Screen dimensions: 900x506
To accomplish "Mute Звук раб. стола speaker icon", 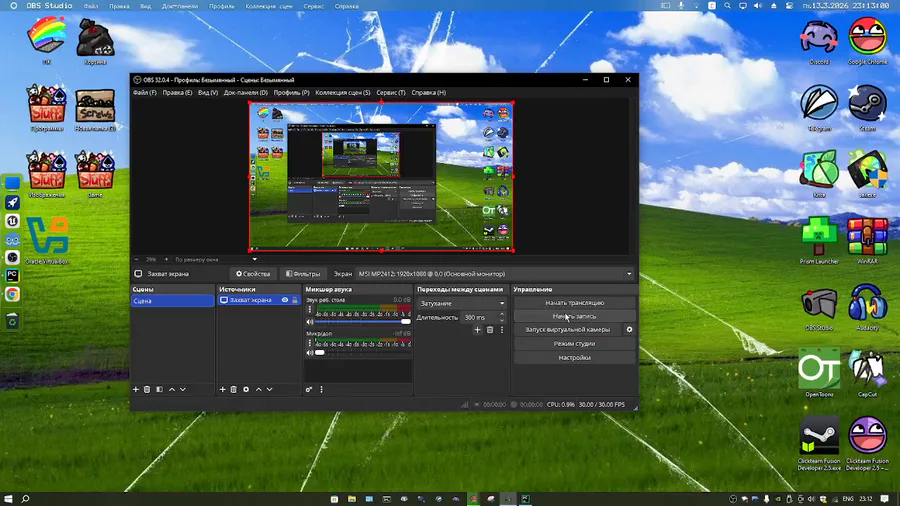I will pos(310,322).
